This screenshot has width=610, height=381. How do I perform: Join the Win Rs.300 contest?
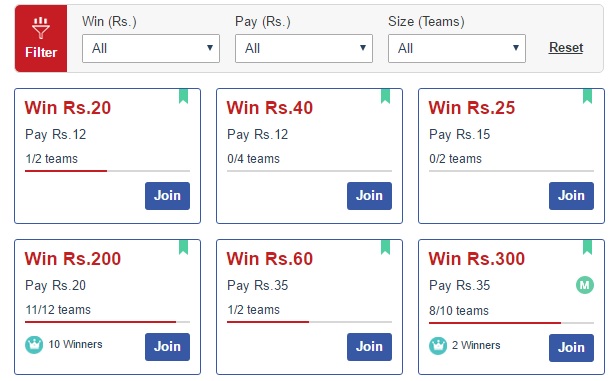[x=571, y=348]
